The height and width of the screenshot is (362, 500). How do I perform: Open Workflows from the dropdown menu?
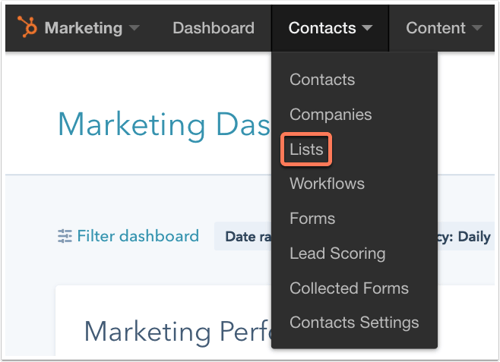click(327, 184)
